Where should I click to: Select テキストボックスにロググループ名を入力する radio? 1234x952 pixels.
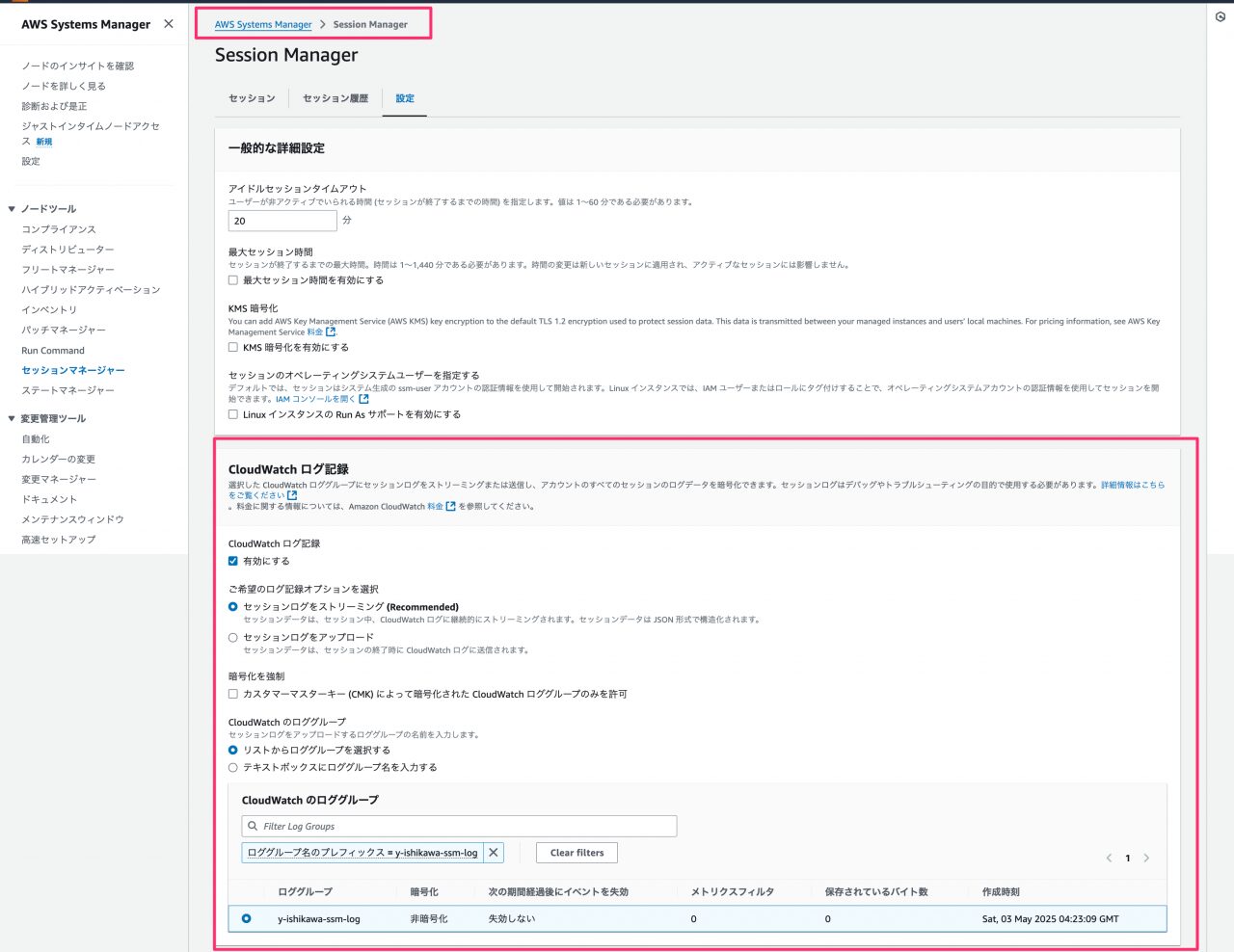[233, 768]
